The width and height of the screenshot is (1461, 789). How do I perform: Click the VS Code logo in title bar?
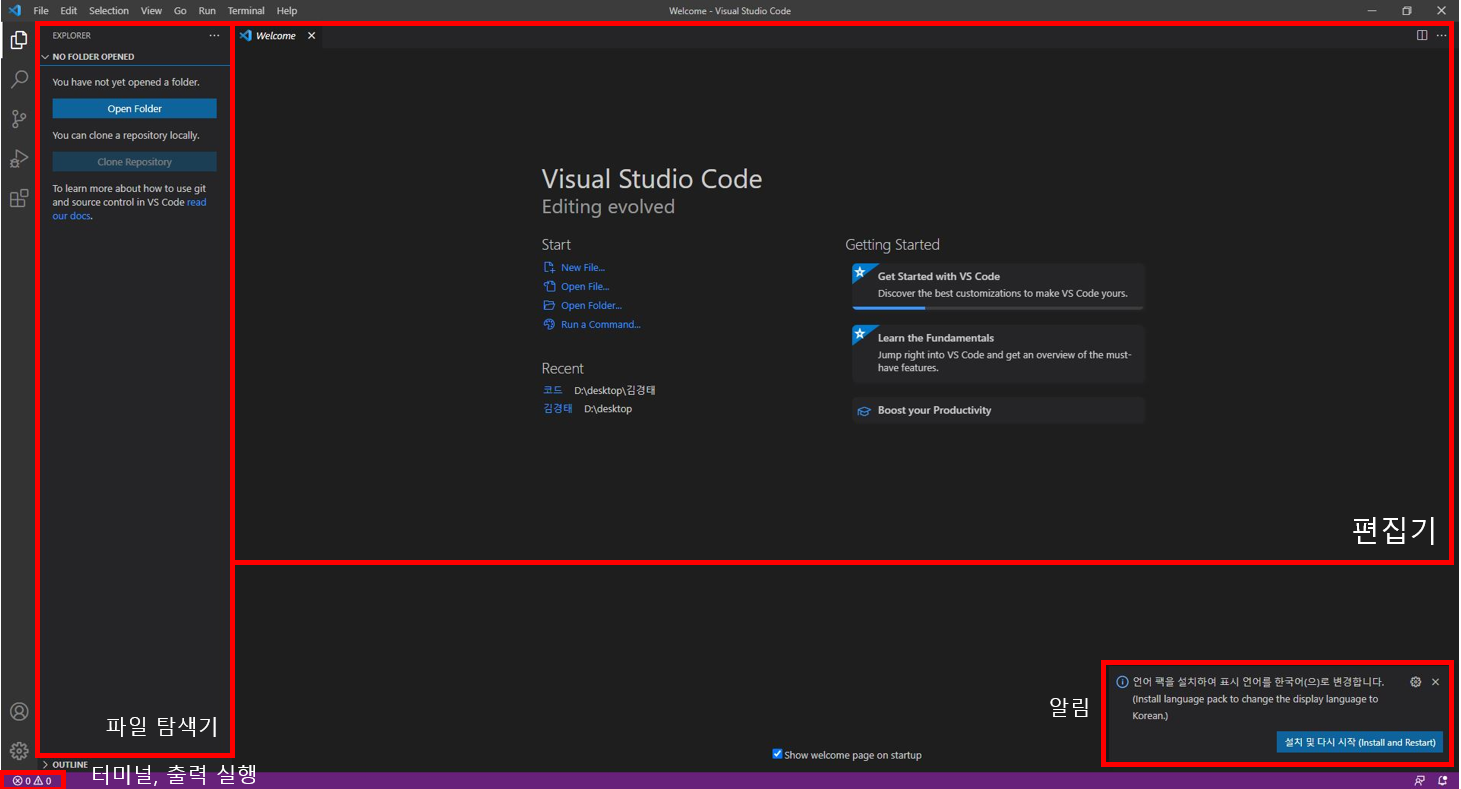(14, 10)
